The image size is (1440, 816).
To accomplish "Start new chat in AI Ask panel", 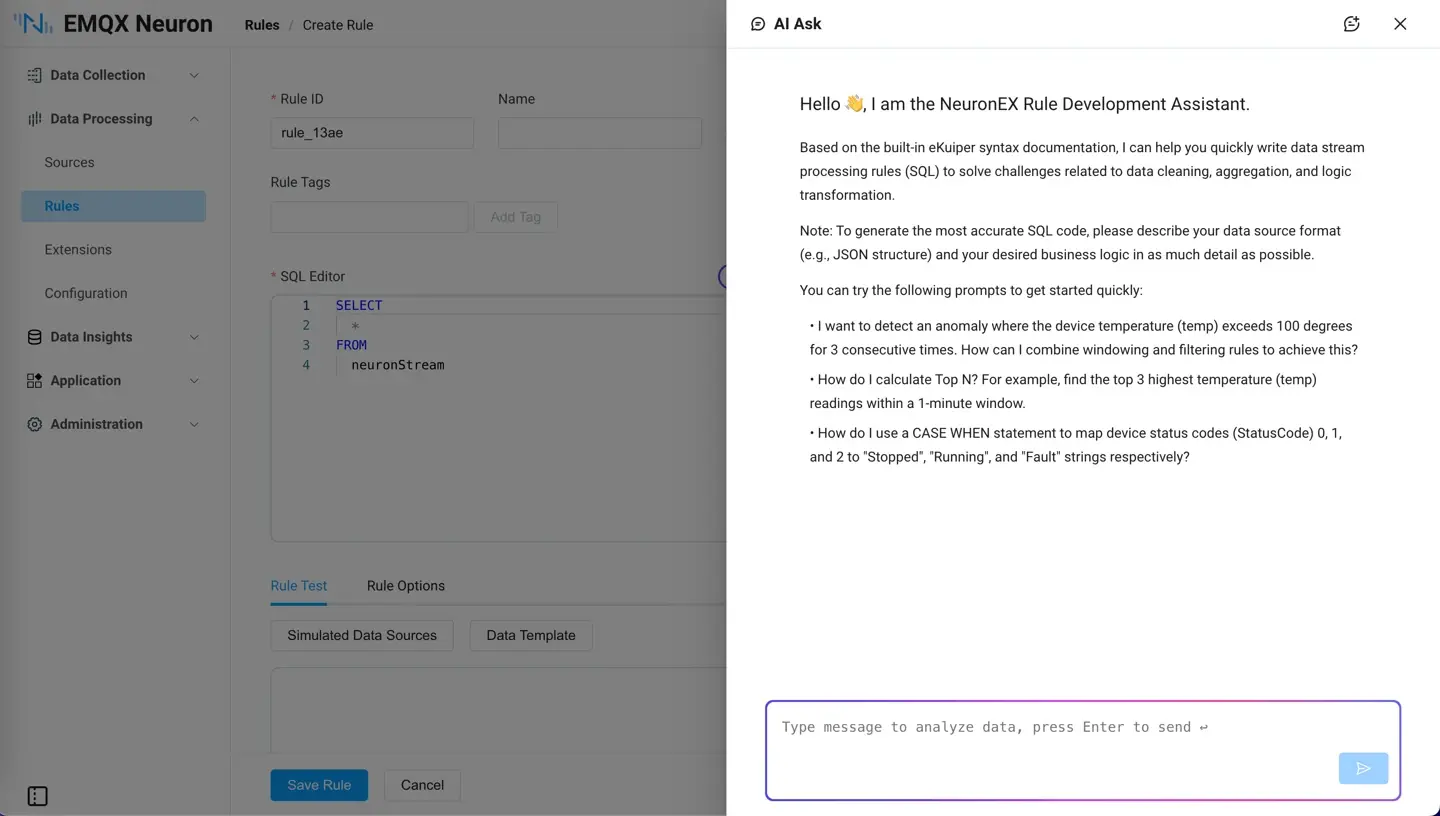I will pyautogui.click(x=1351, y=24).
